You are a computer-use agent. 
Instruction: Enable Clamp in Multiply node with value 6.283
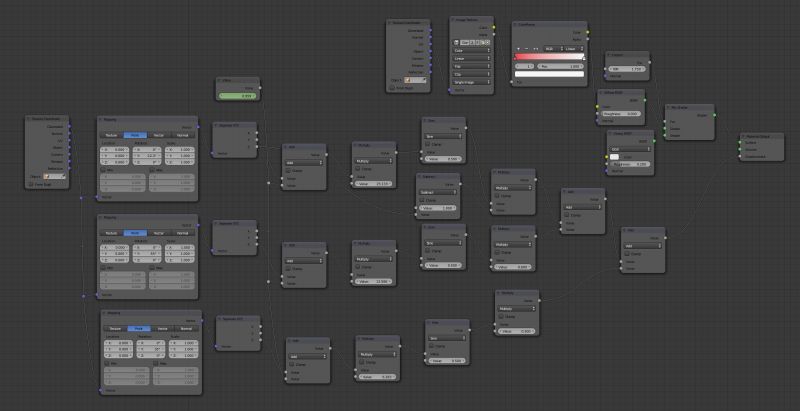[x=361, y=362]
